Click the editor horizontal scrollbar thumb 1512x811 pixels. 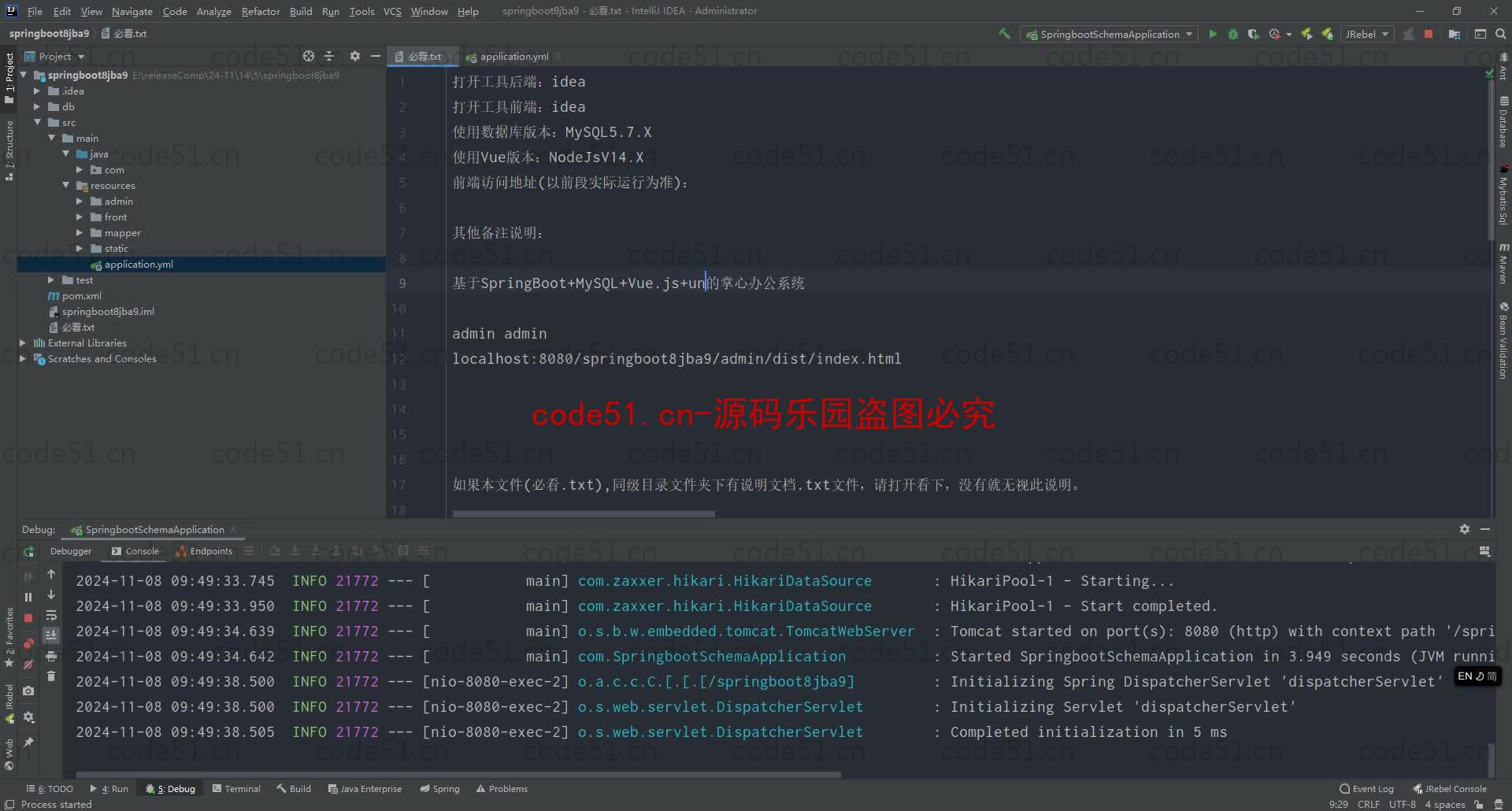(584, 514)
